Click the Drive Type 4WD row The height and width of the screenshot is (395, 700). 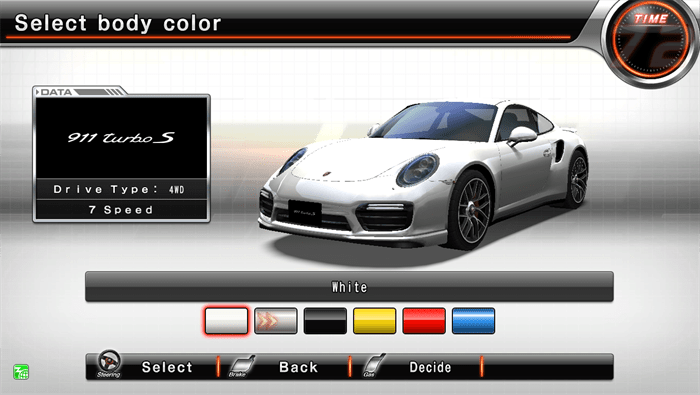coord(121,189)
